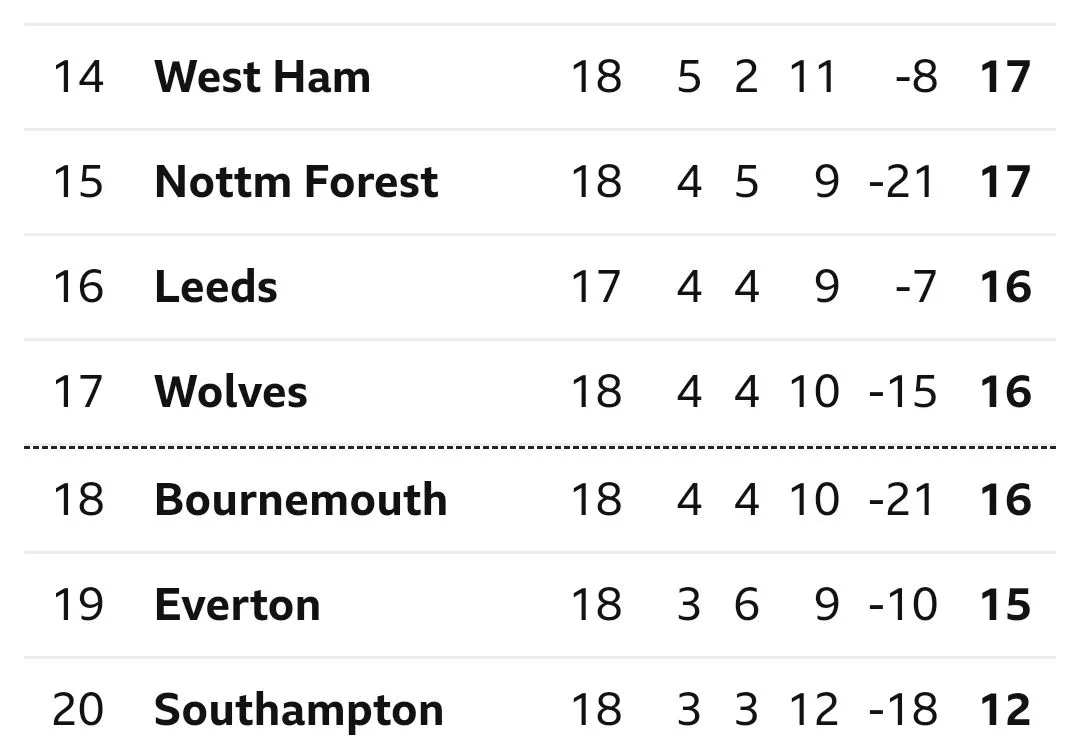Select Southampton's points total of 12

[x=1005, y=710]
